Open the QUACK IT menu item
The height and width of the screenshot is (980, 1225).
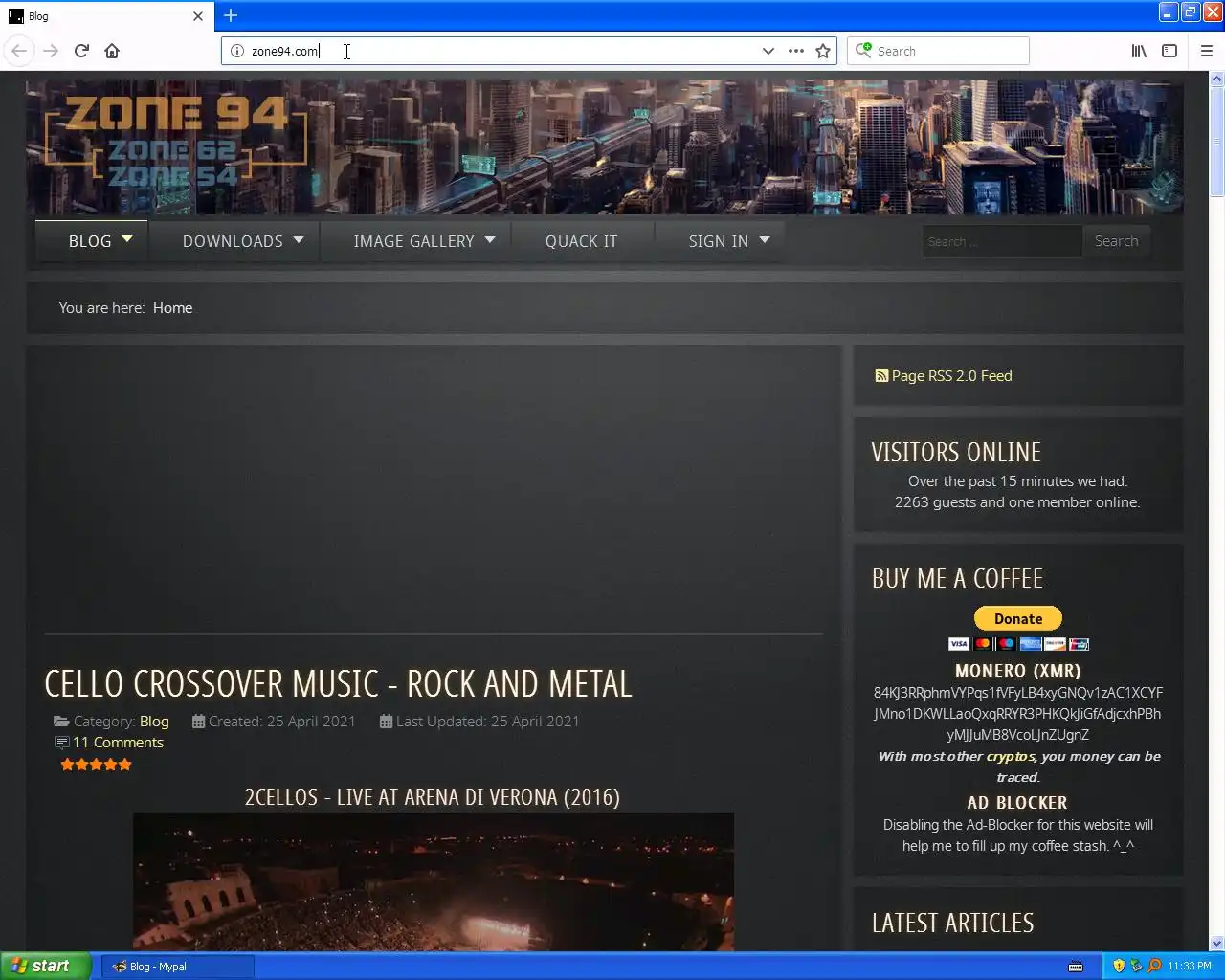(582, 241)
